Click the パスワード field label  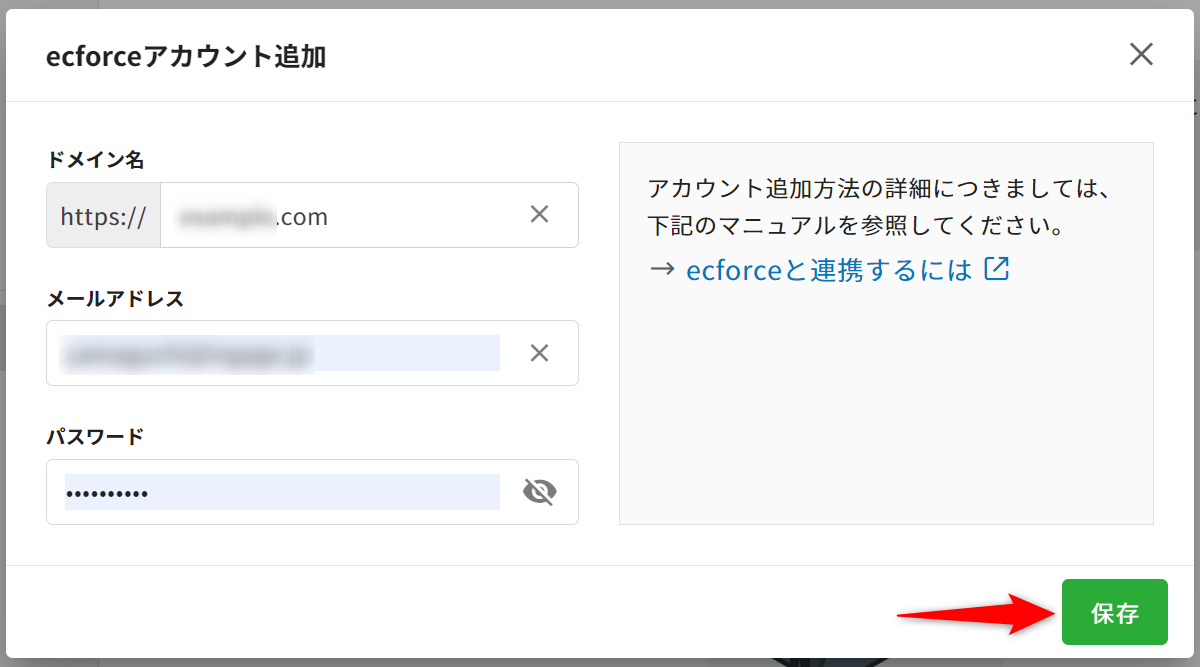point(95,436)
